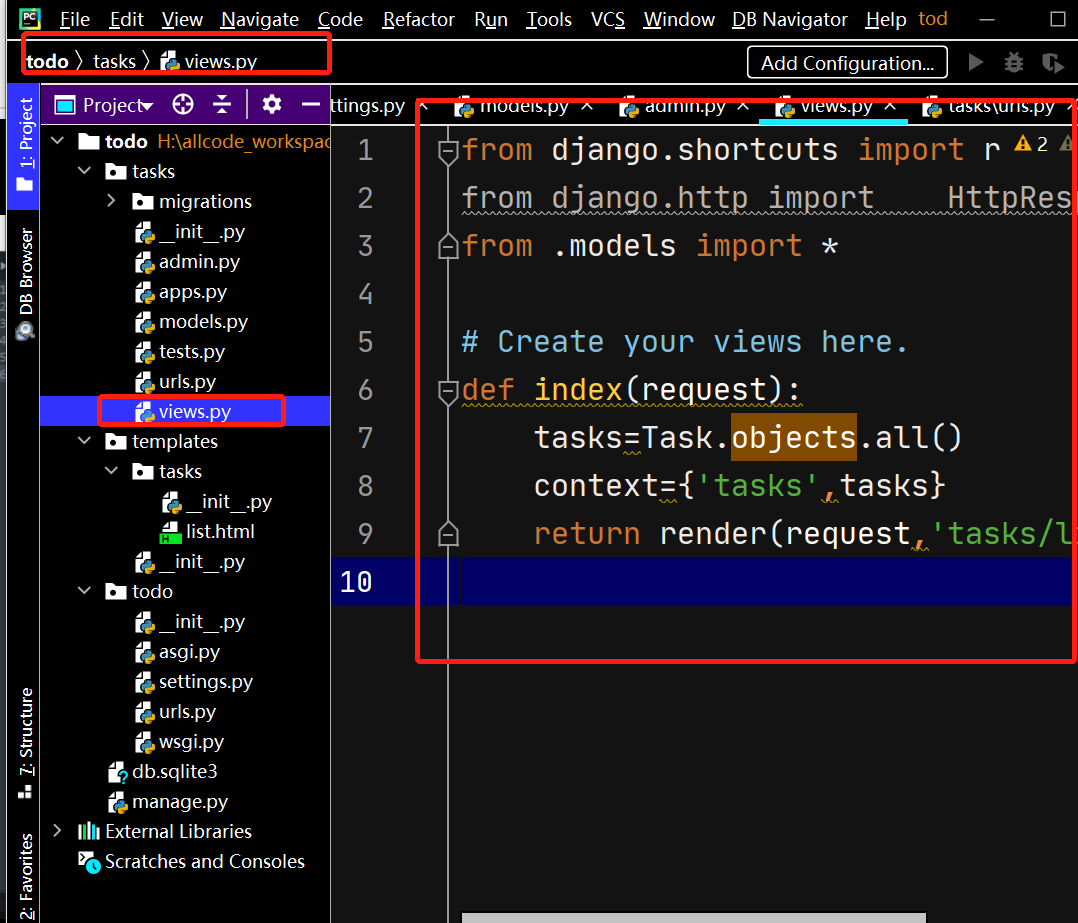Collapse the tasks folder under templates

coord(111,471)
